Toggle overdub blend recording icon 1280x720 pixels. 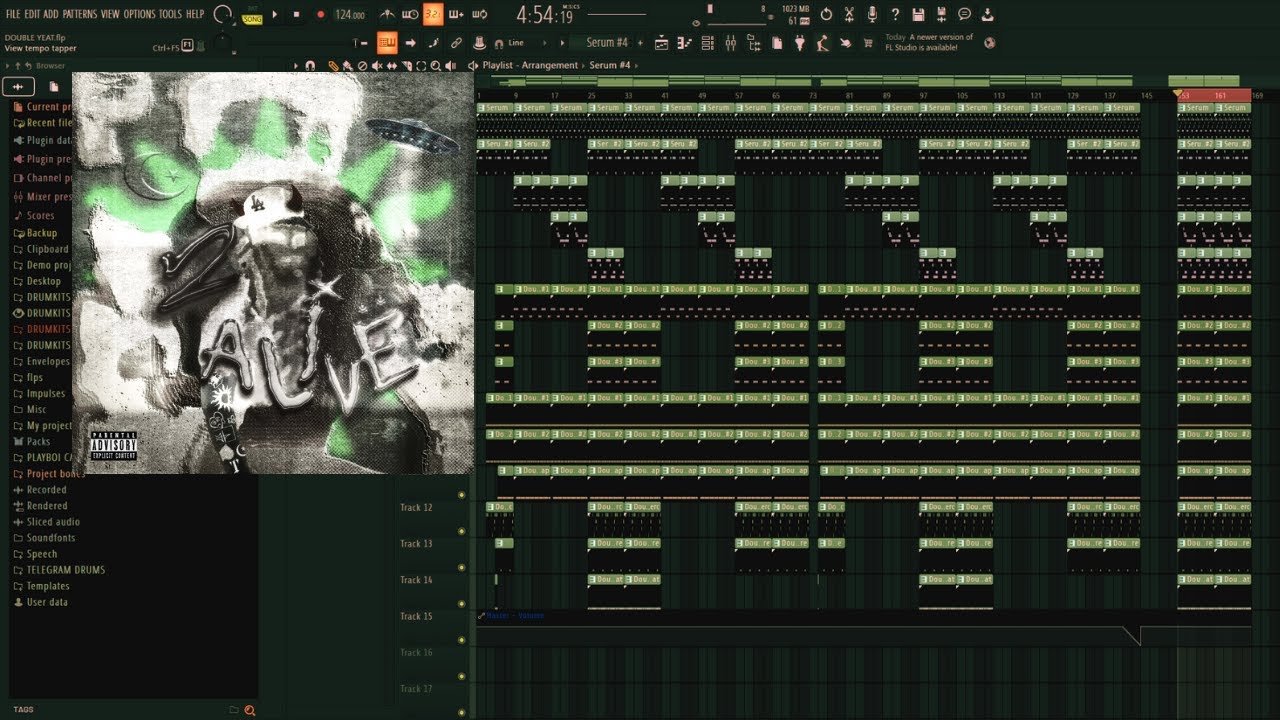[456, 14]
